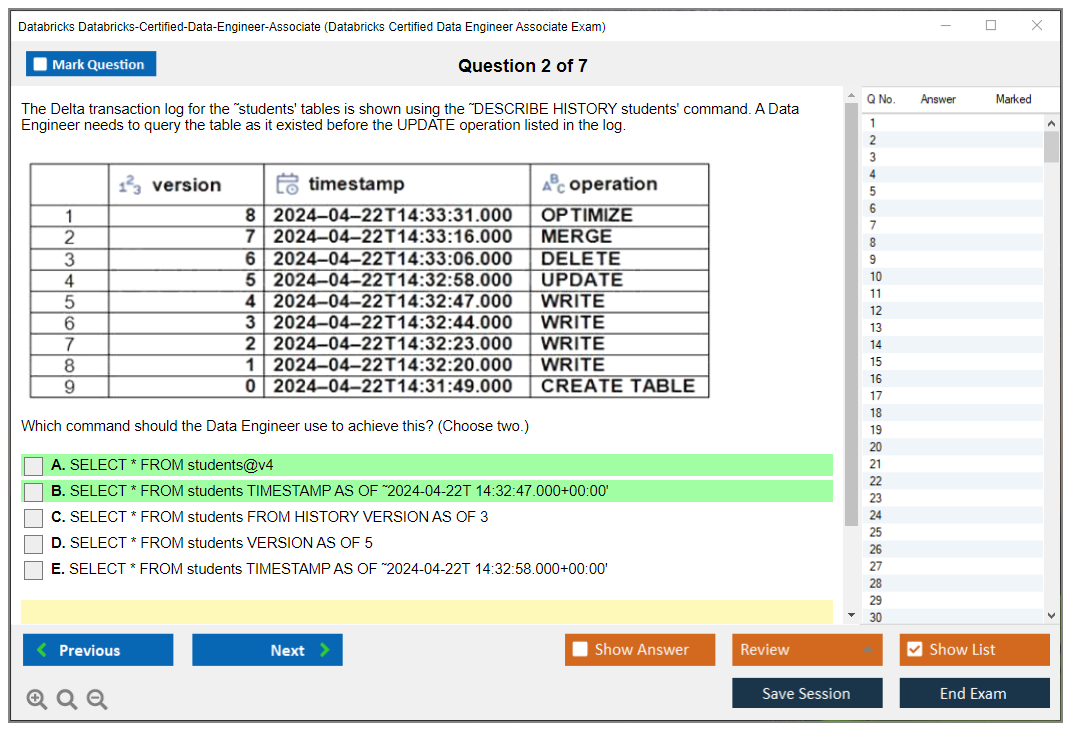Click the zoom out magnifier icon
Image resolution: width=1075 pixels, height=735 pixels.
pyautogui.click(x=96, y=699)
